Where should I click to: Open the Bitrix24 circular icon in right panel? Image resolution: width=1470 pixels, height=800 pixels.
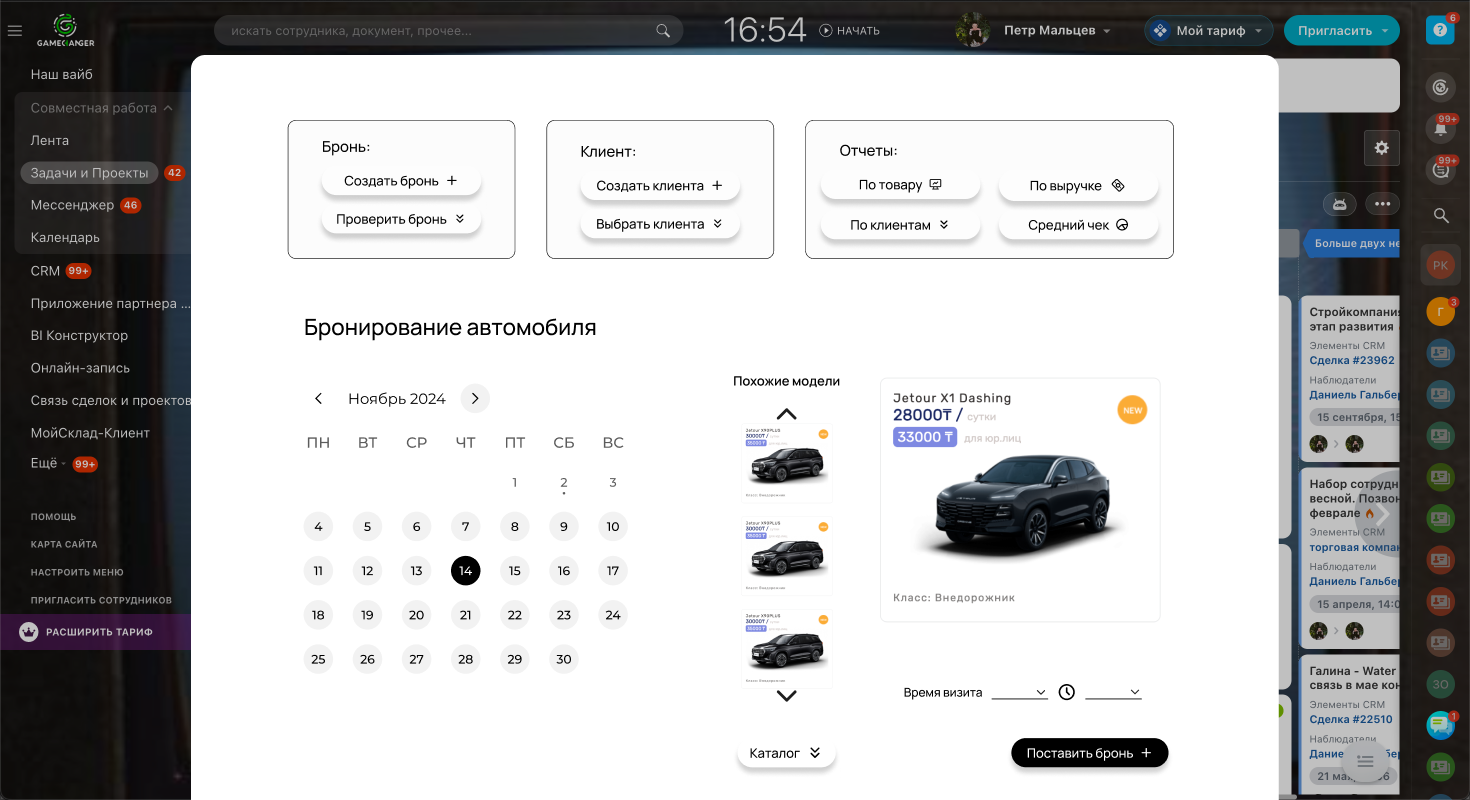click(1440, 88)
